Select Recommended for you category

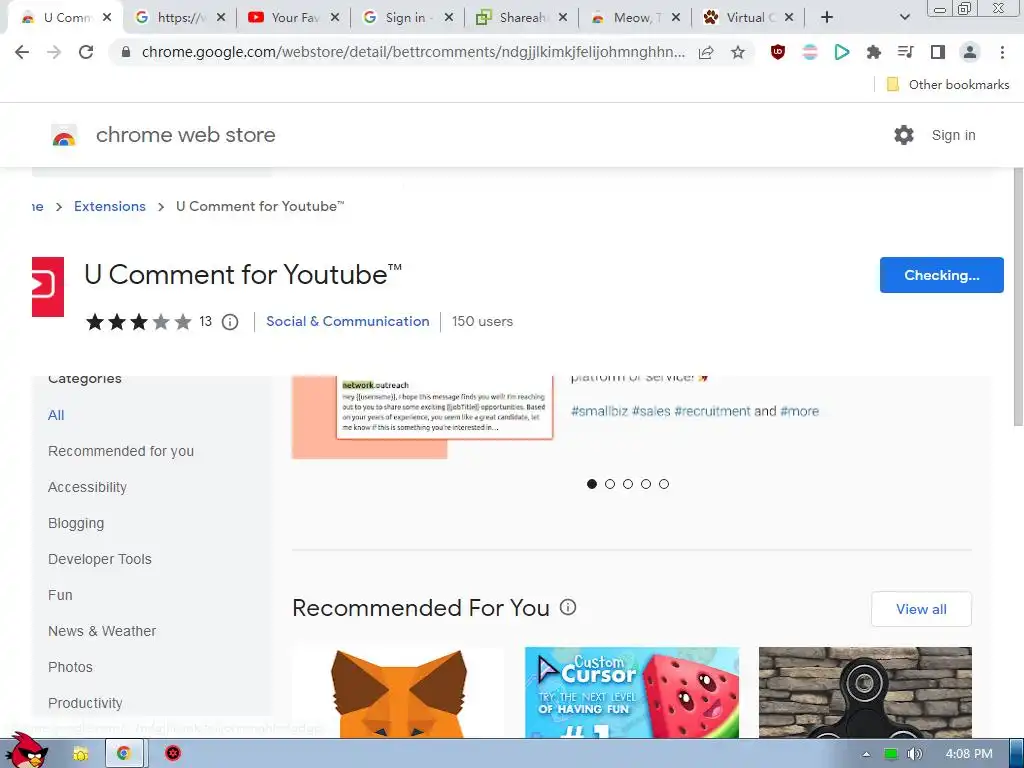[121, 451]
